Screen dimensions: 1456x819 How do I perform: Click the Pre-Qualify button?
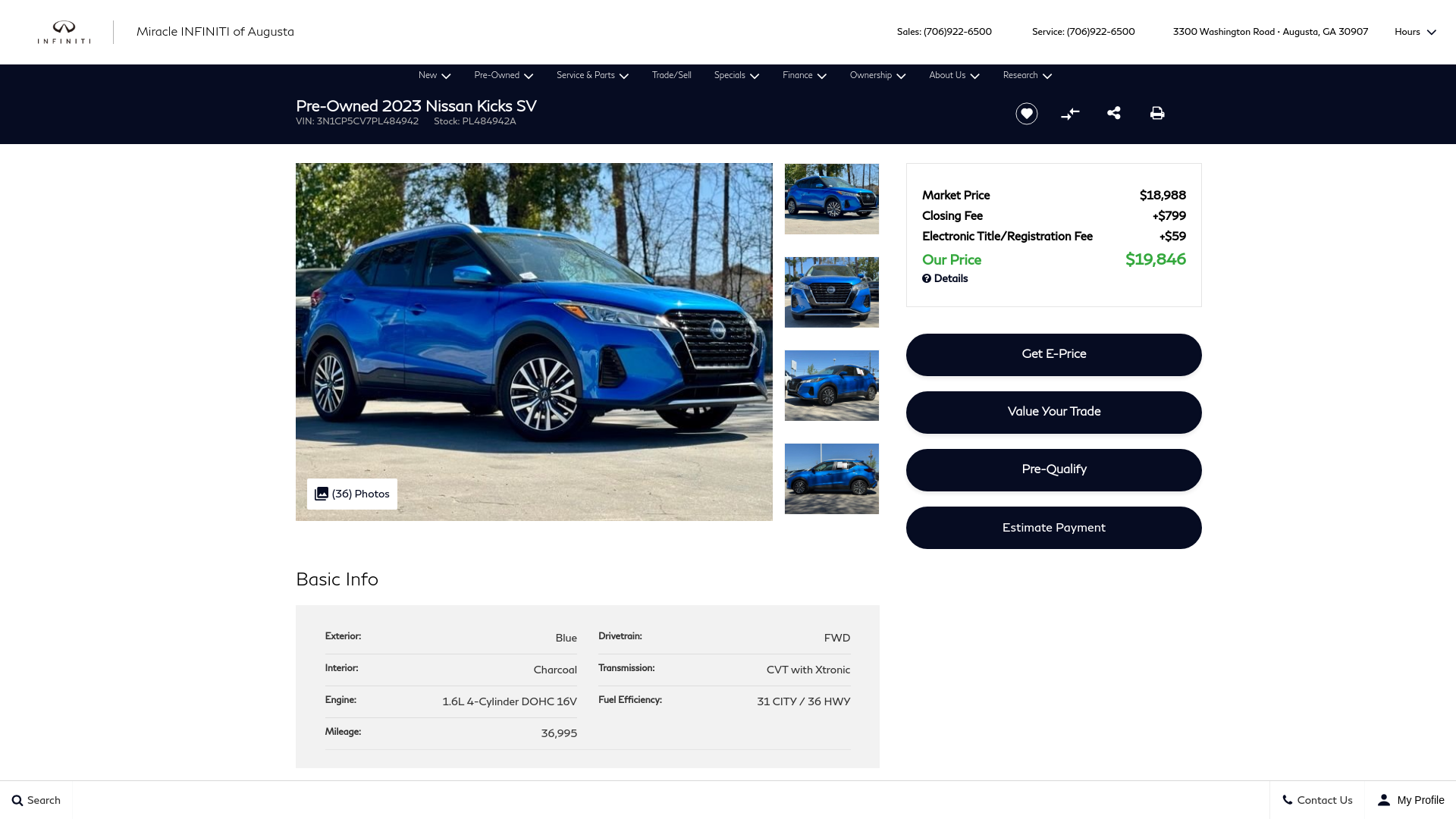[1053, 470]
